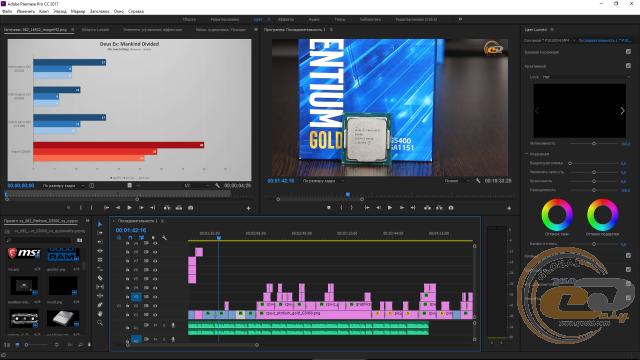640x360 pixels.
Task: Export frame from Program monitor camera icon
Action: tap(451, 208)
